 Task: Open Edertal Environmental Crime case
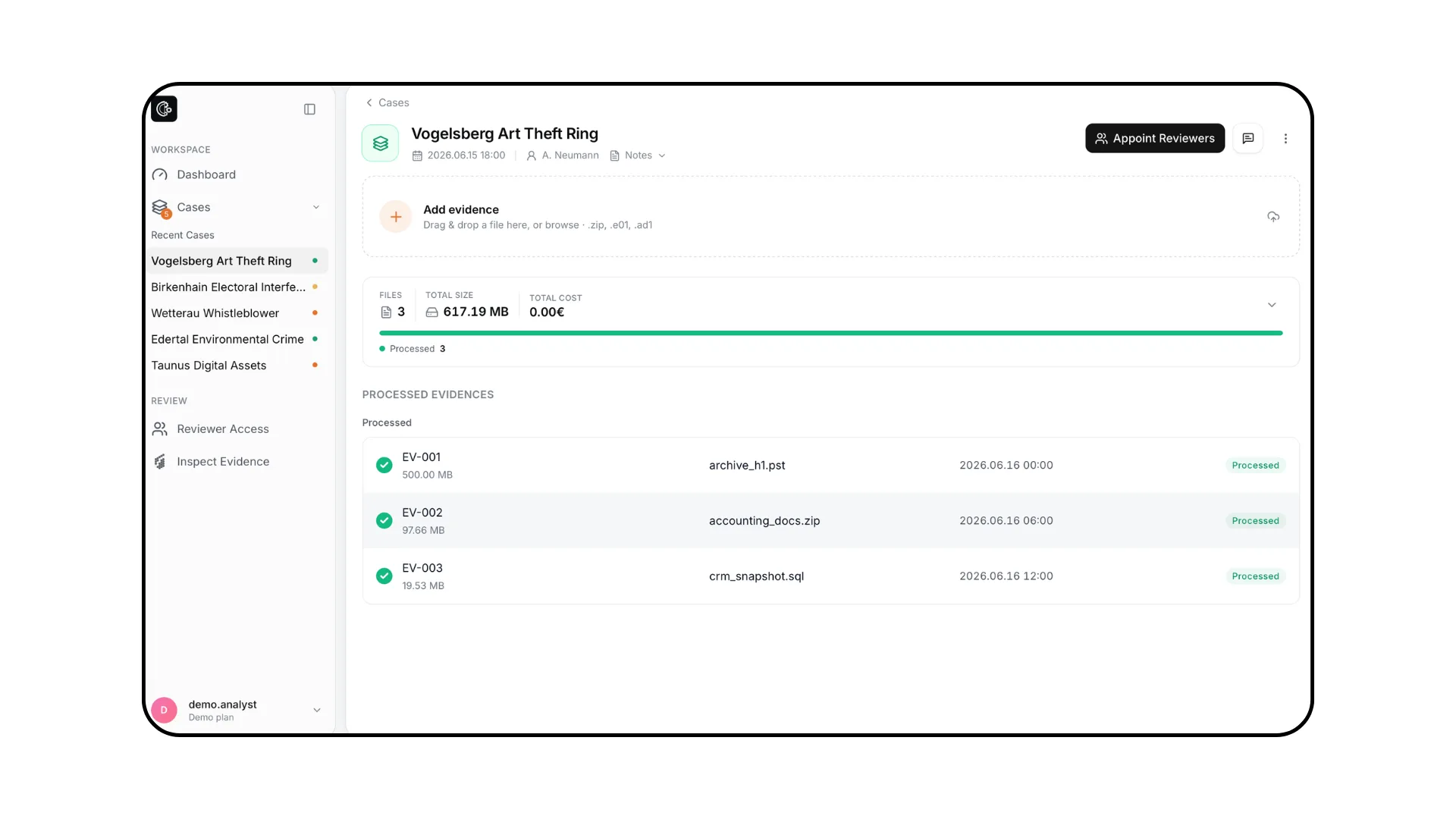click(x=238, y=339)
